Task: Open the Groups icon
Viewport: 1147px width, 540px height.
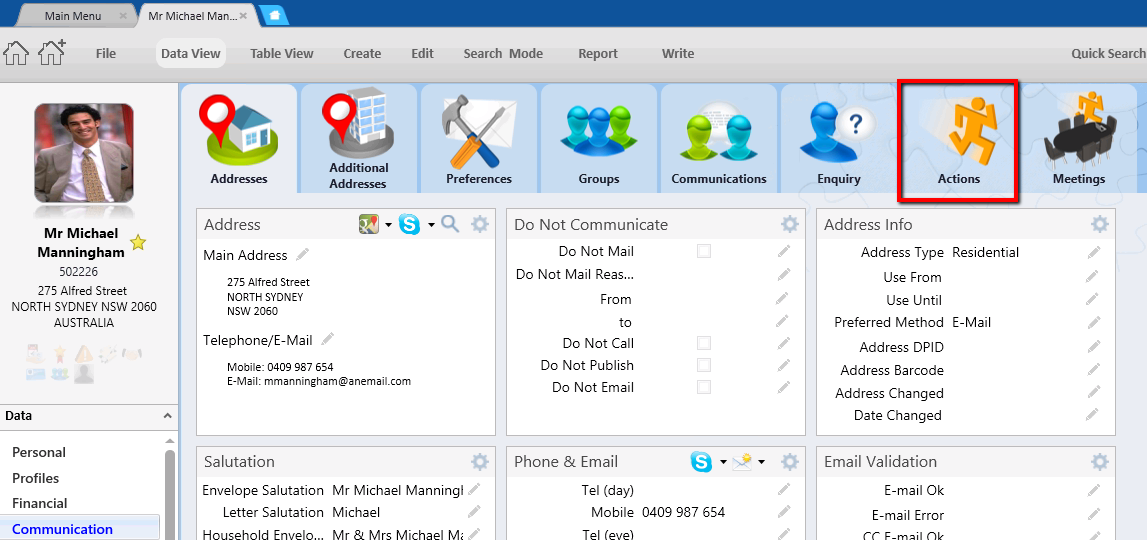Action: tap(598, 140)
